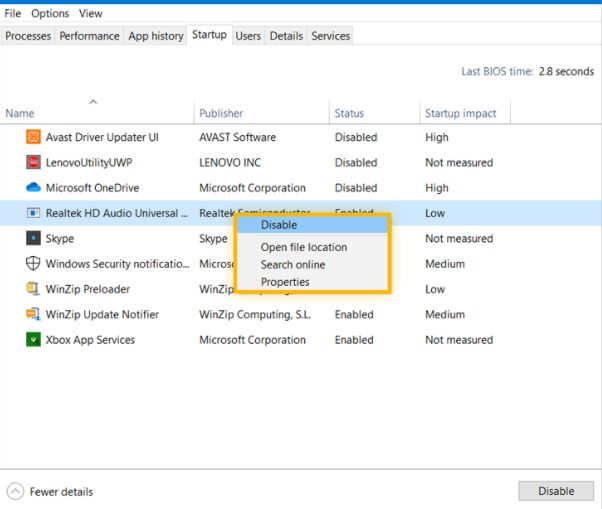
Task: Click the Realtek HD Audio icon
Action: tap(33, 213)
